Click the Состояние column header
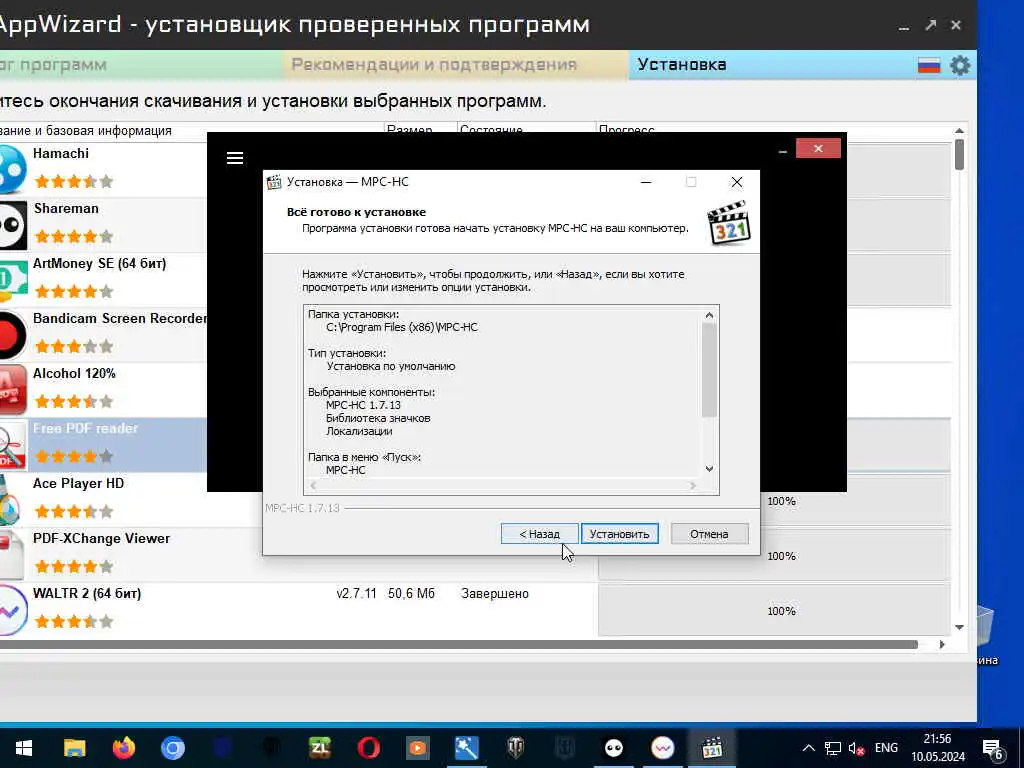Screen dimensions: 1024x768 pyautogui.click(x=526, y=129)
